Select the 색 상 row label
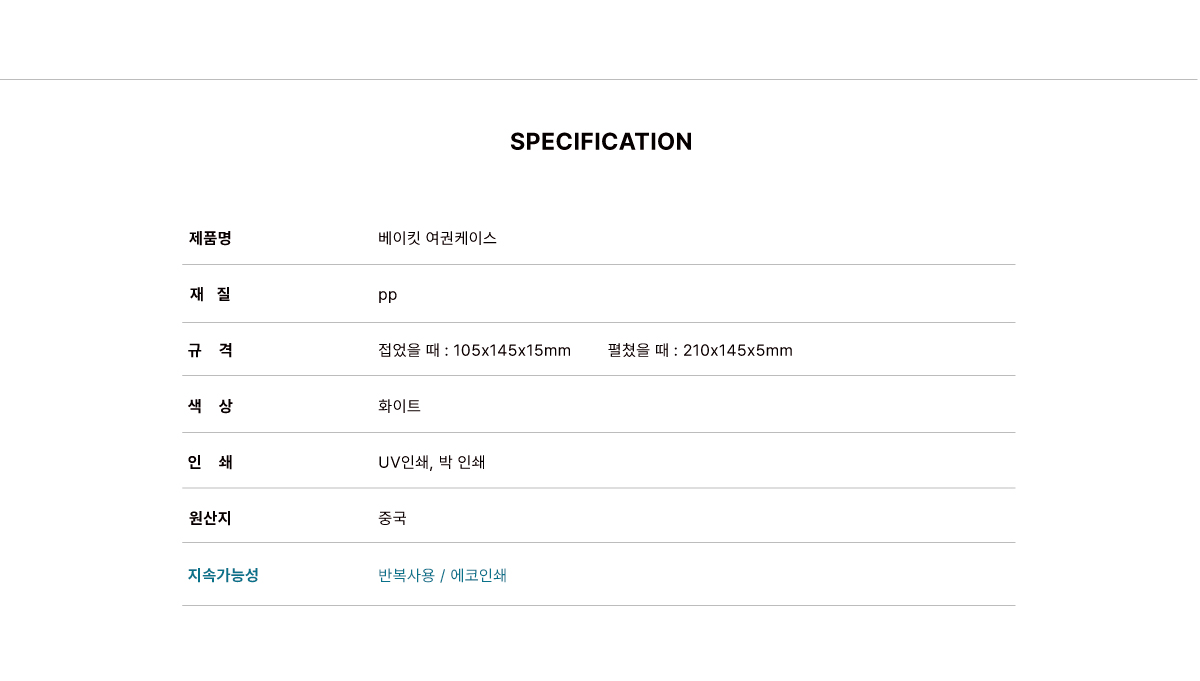This screenshot has width=1200, height=681. click(x=210, y=406)
